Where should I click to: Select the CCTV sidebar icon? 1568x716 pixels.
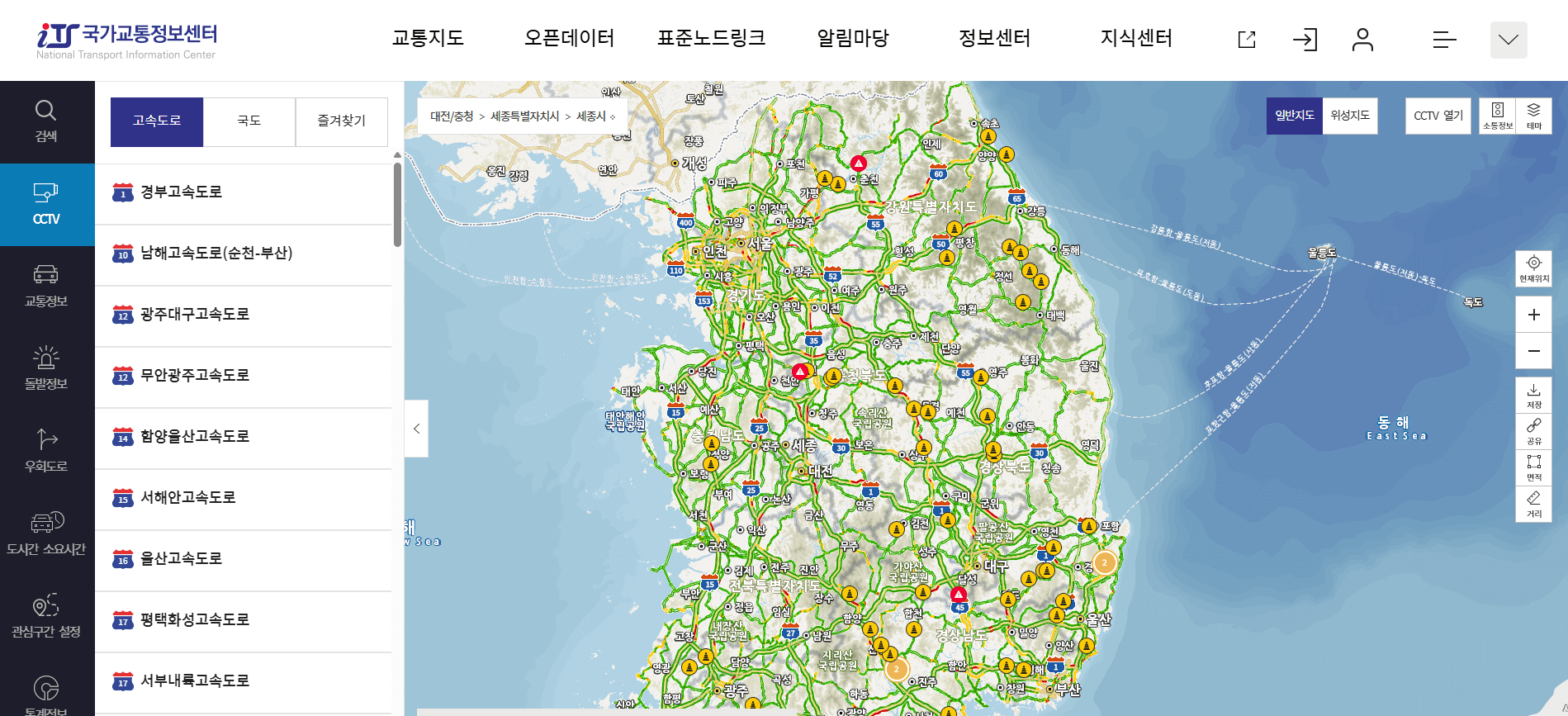point(46,204)
